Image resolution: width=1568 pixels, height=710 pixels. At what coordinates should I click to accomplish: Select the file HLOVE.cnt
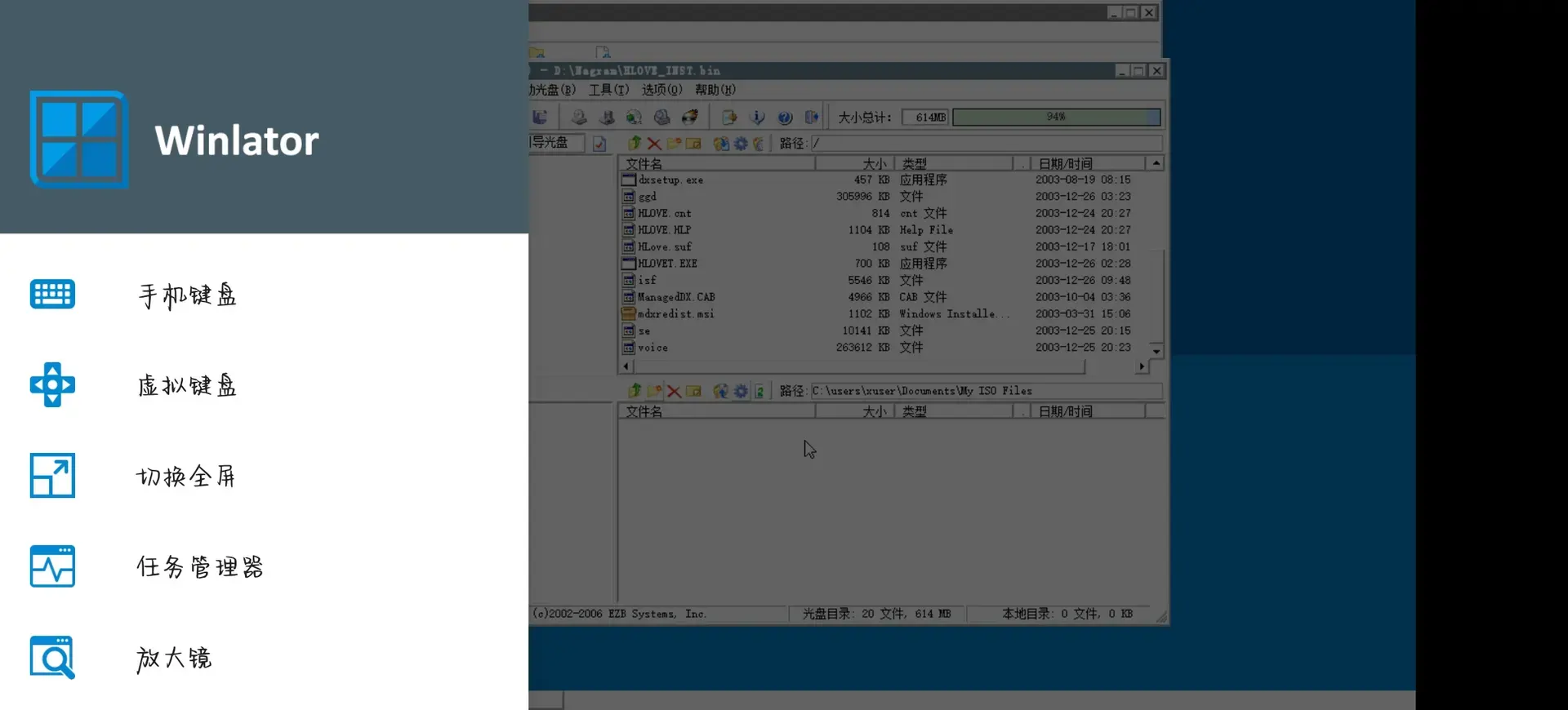pos(664,214)
